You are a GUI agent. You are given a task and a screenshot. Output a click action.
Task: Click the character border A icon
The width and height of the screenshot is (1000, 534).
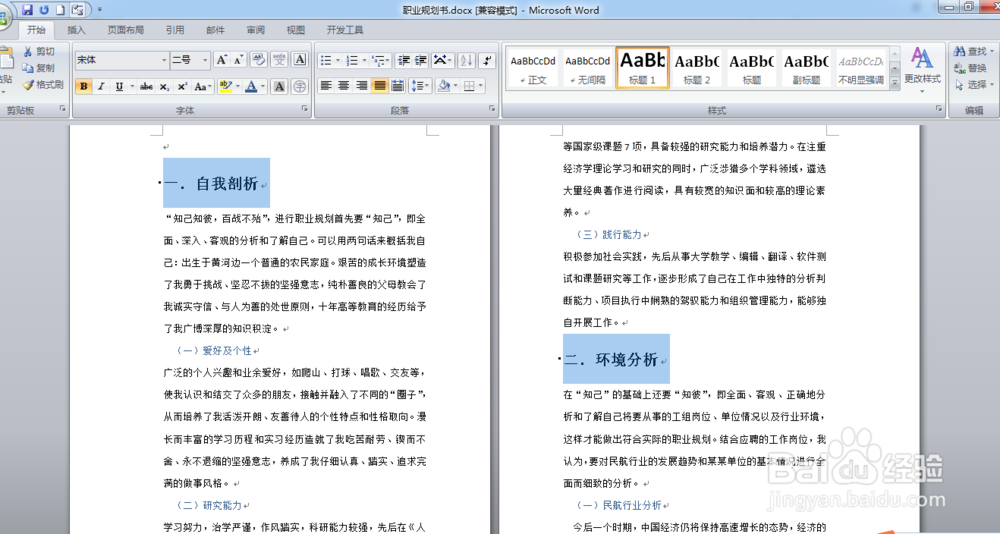pos(299,60)
